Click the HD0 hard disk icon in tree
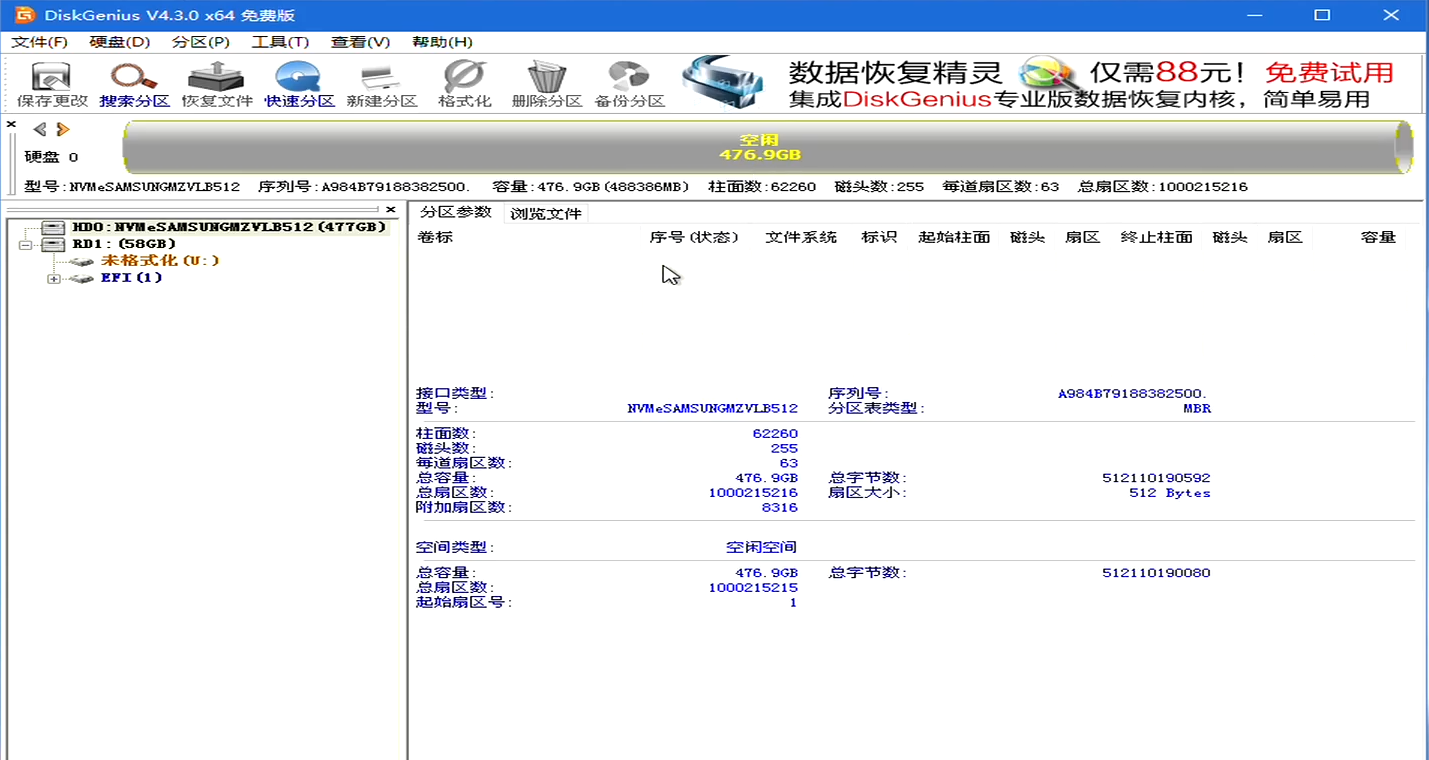Image resolution: width=1429 pixels, height=760 pixels. tap(53, 228)
